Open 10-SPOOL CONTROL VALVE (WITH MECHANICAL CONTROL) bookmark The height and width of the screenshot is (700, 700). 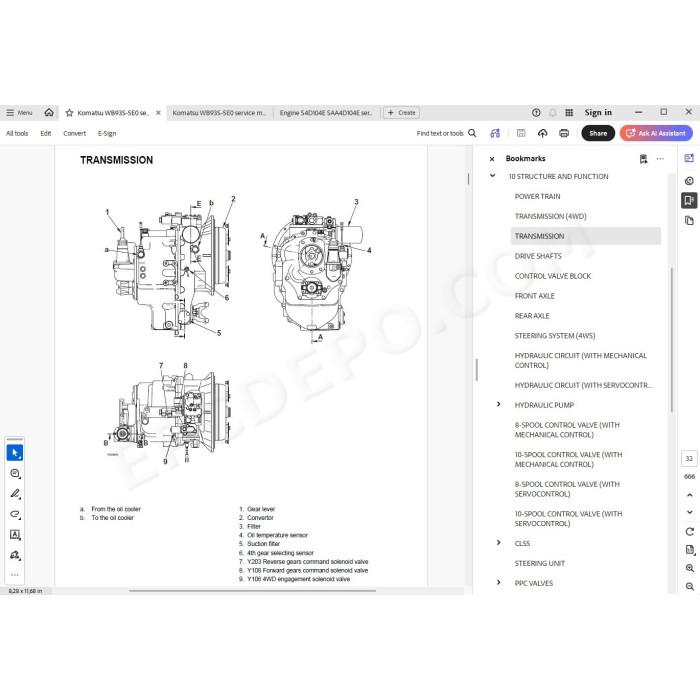[568, 459]
